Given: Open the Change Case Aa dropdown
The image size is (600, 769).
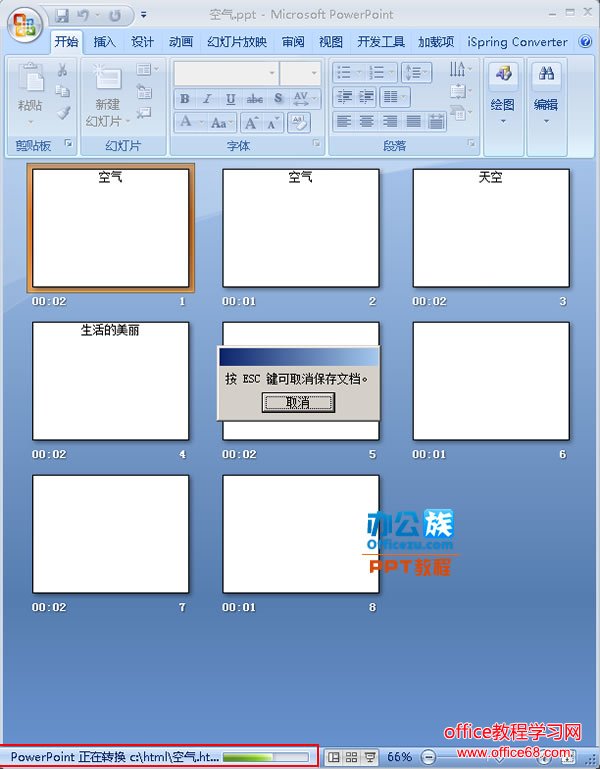Looking at the screenshot, I should [222, 122].
